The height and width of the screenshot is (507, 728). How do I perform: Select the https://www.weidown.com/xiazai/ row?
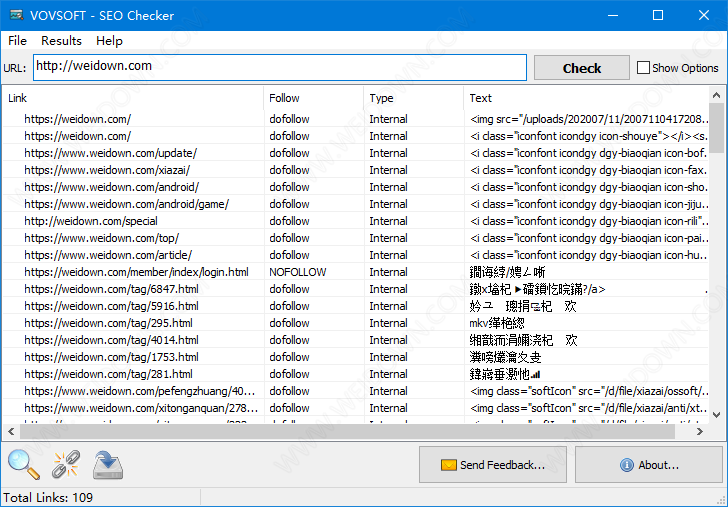click(x=356, y=170)
